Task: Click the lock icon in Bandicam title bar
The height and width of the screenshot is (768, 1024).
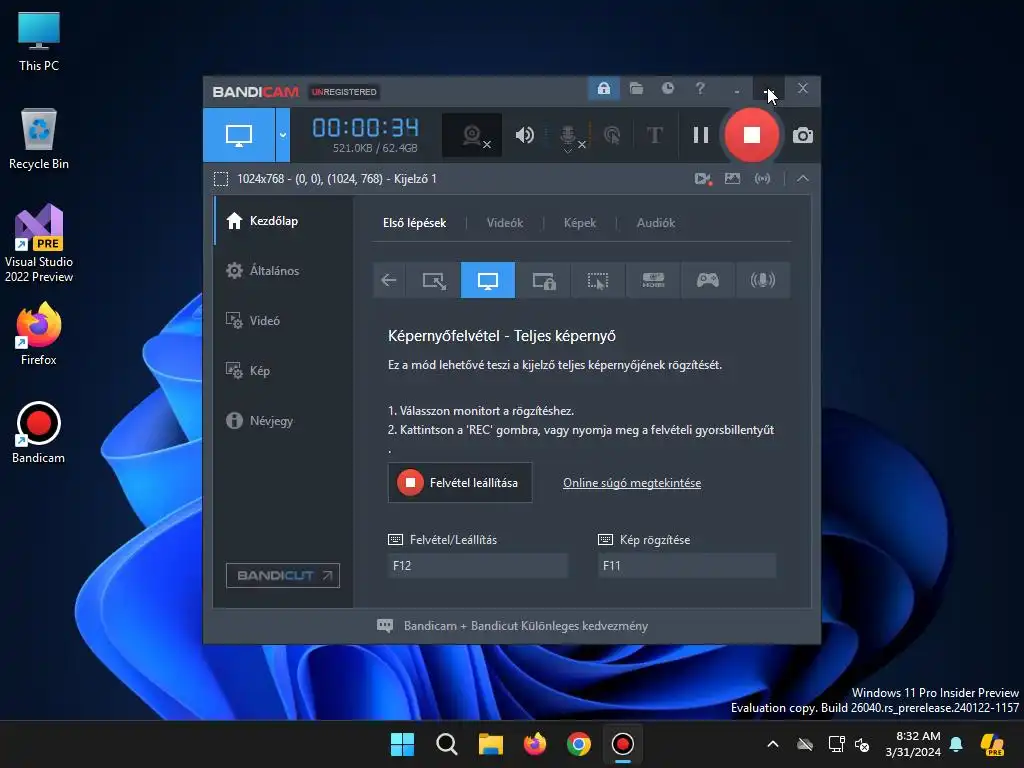Action: pyautogui.click(x=603, y=88)
